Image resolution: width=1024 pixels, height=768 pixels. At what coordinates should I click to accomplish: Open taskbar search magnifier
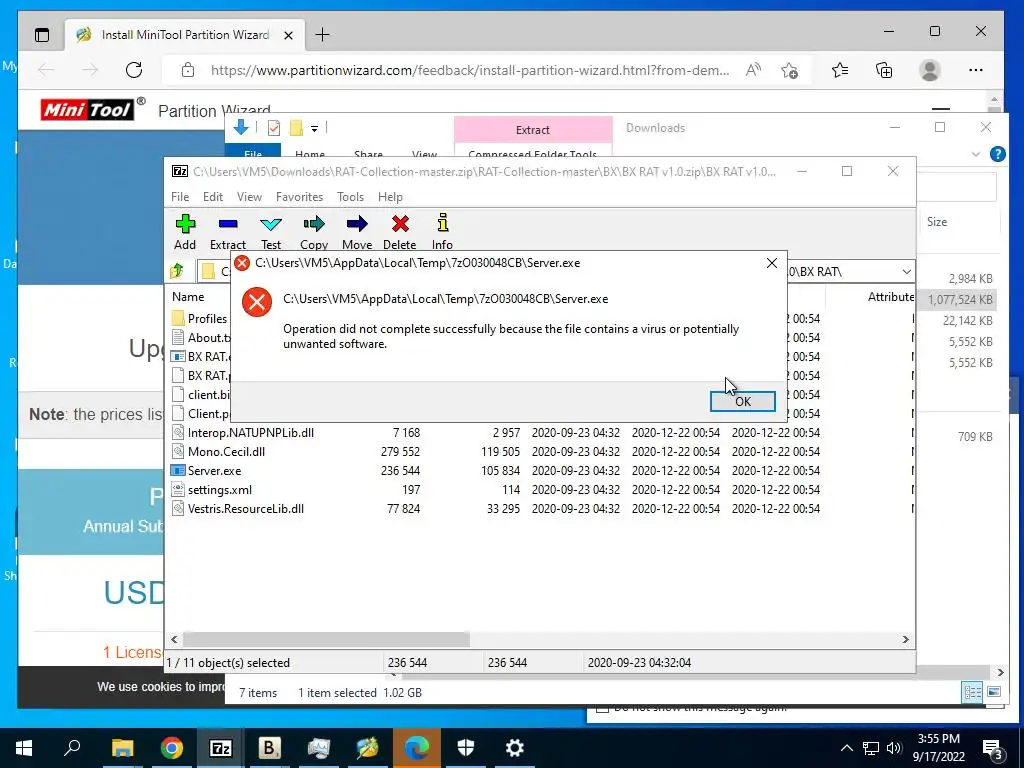(72, 747)
